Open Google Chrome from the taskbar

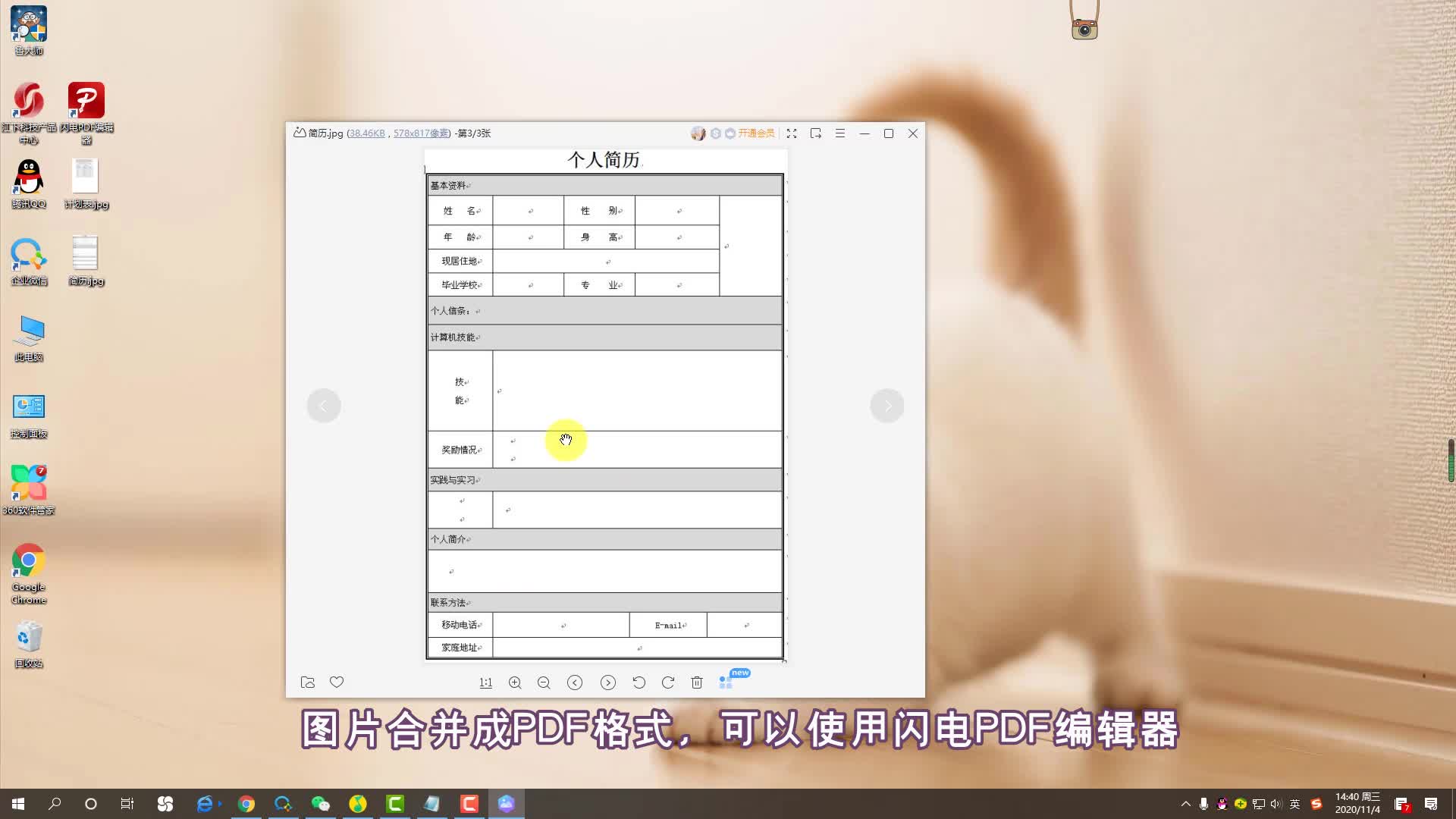(246, 804)
